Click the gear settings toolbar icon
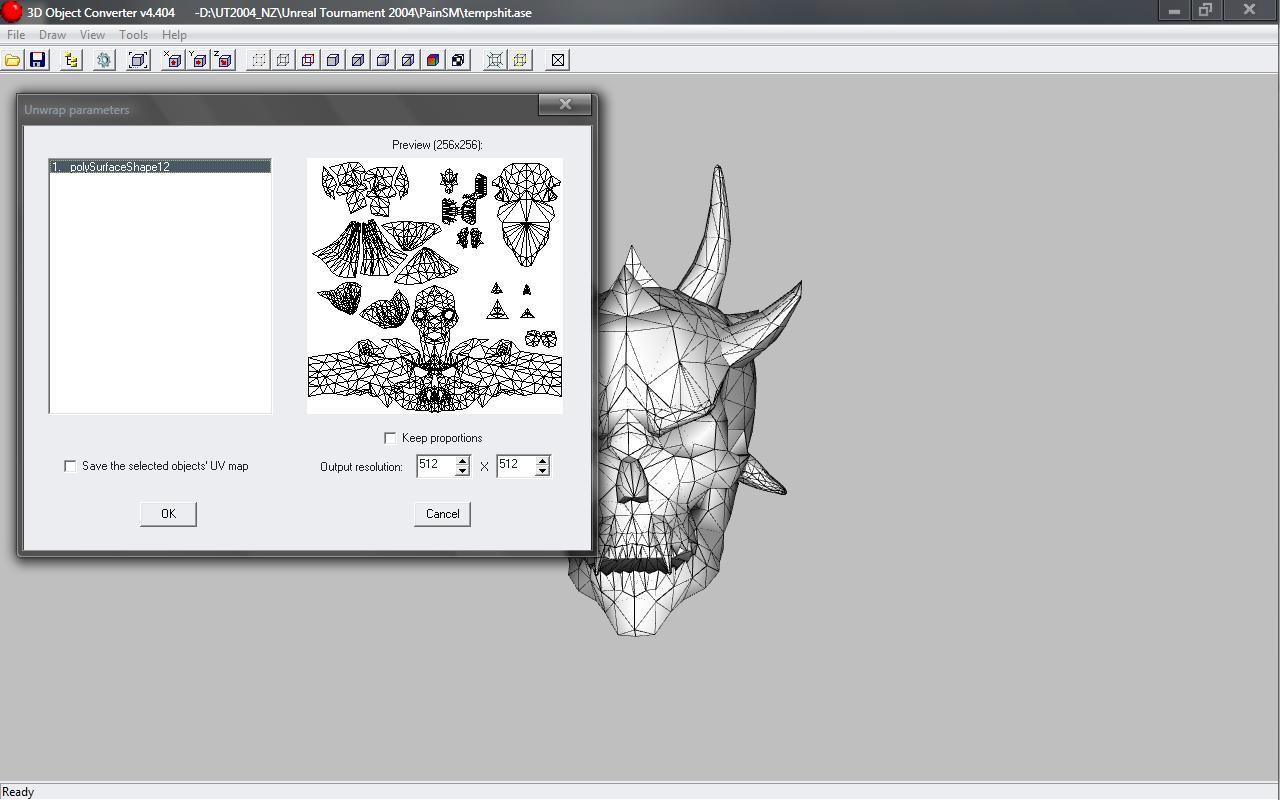The image size is (1280, 800). pyautogui.click(x=104, y=60)
